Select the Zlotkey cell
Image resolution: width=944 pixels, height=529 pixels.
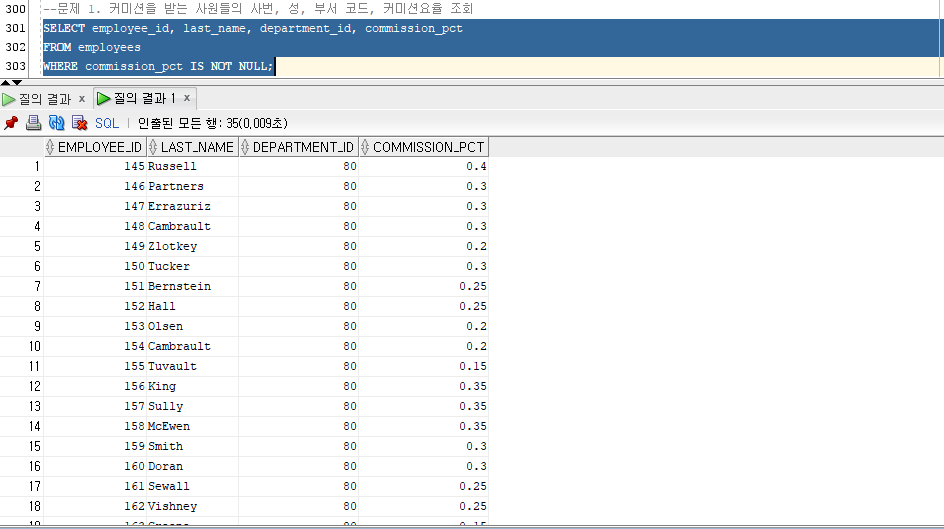pos(193,246)
